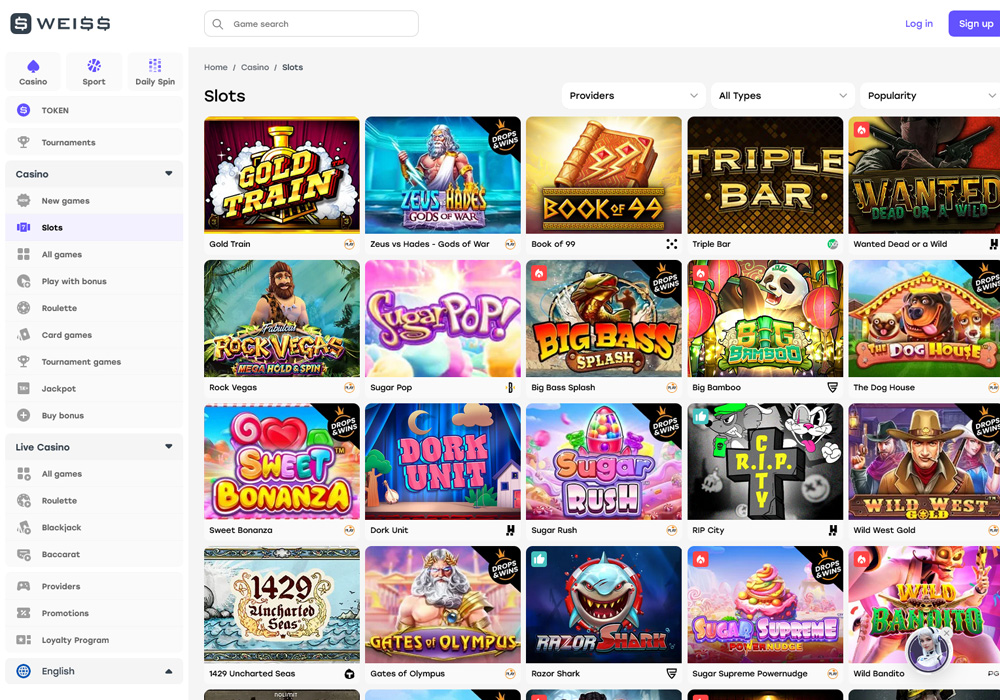Screen dimensions: 1000x700
Task: Go to Casino via breadcrumb
Action: point(255,67)
